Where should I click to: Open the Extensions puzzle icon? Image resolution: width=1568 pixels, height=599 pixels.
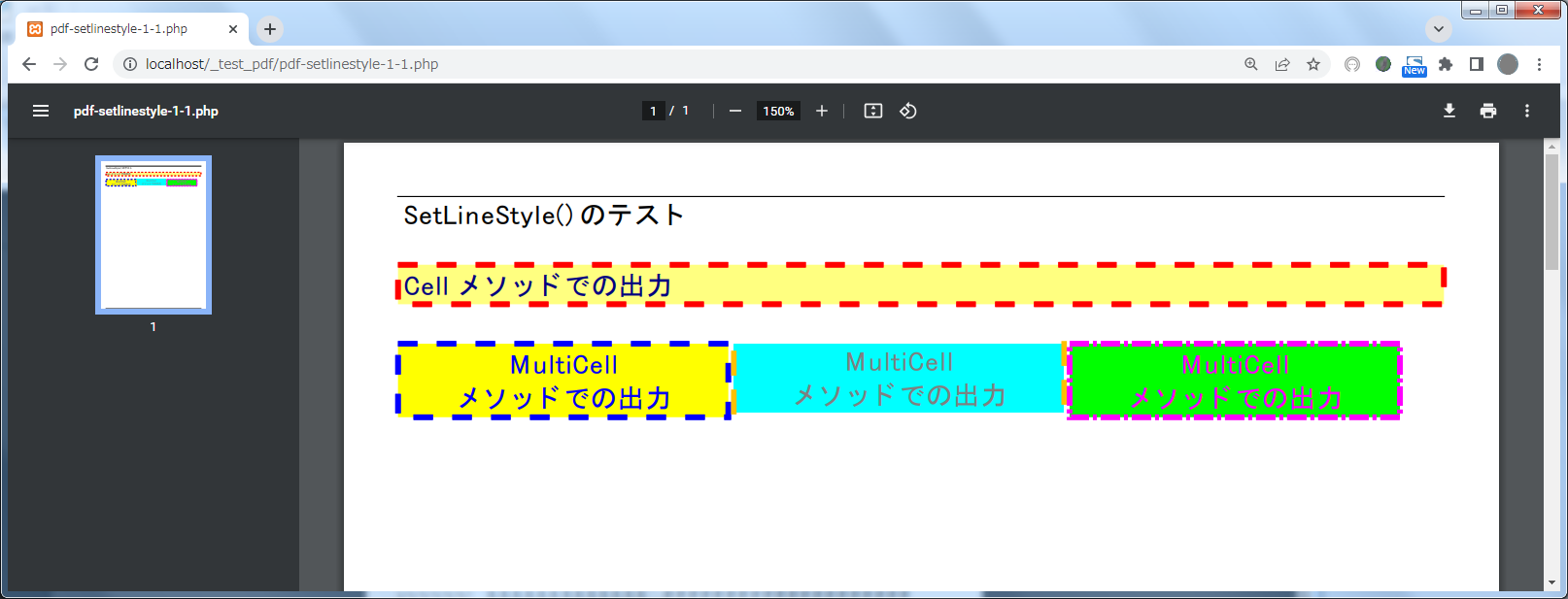(x=1446, y=64)
